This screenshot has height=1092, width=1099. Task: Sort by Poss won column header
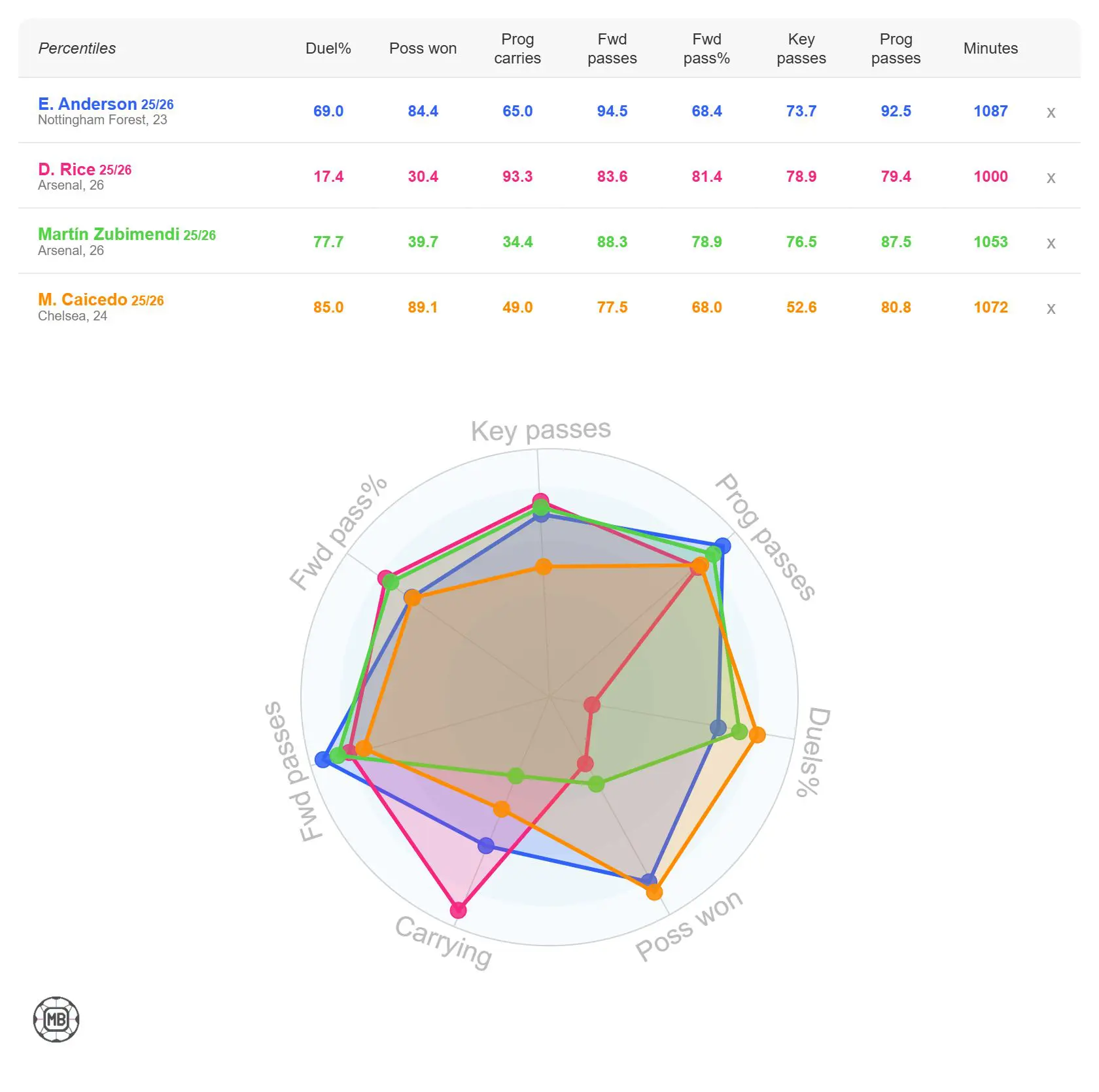423,48
